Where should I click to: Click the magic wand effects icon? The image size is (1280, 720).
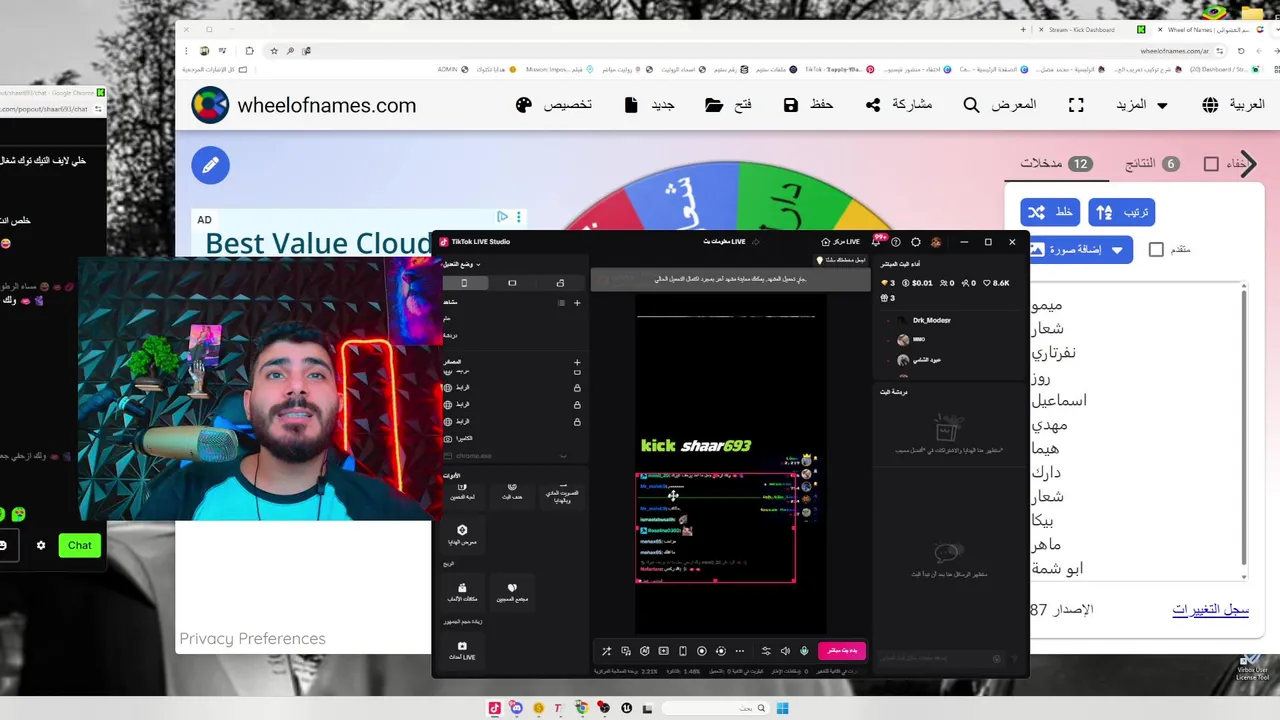pyautogui.click(x=606, y=651)
